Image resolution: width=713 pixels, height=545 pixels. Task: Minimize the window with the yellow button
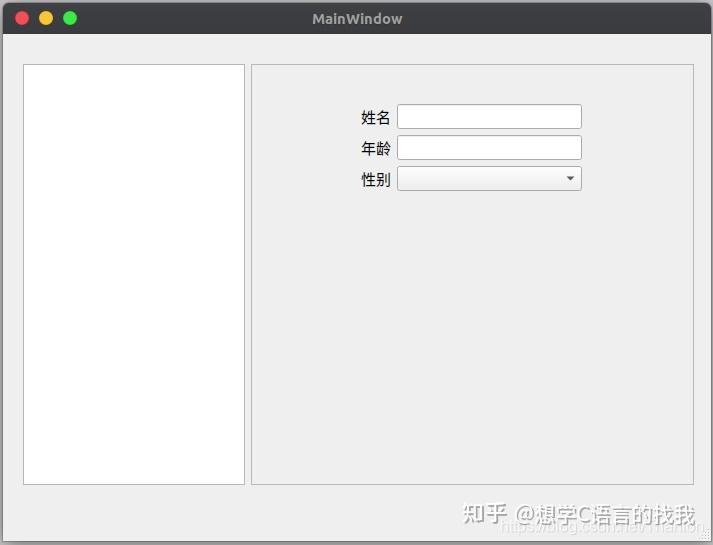pos(46,18)
